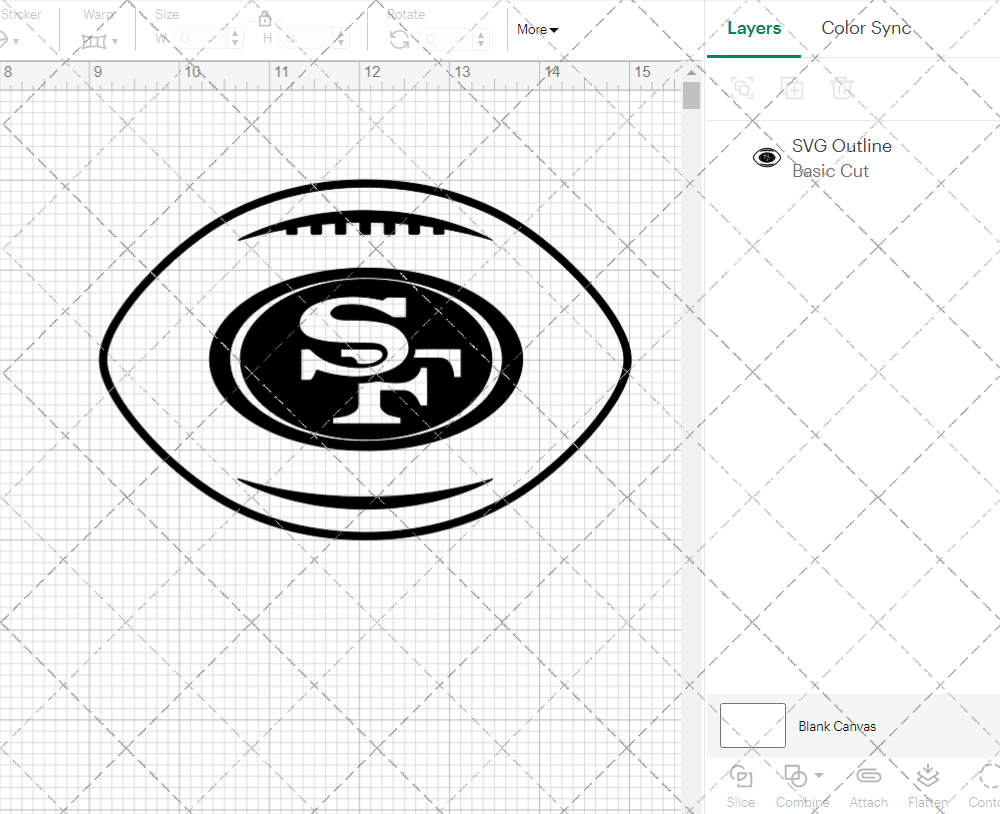
Task: Click the Rotate stepper arrows
Action: [482, 38]
